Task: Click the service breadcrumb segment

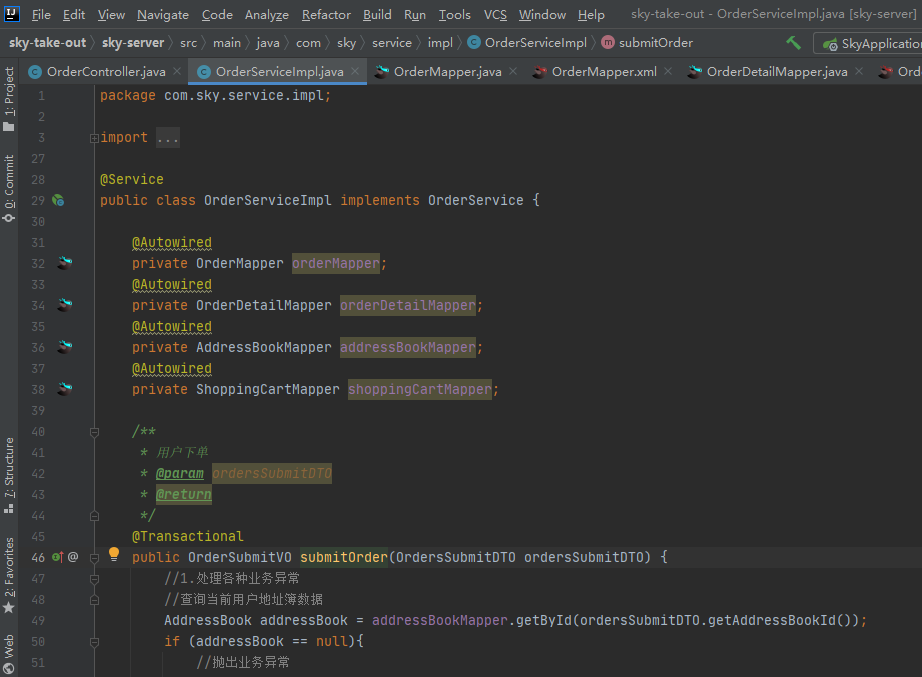Action: click(x=392, y=43)
